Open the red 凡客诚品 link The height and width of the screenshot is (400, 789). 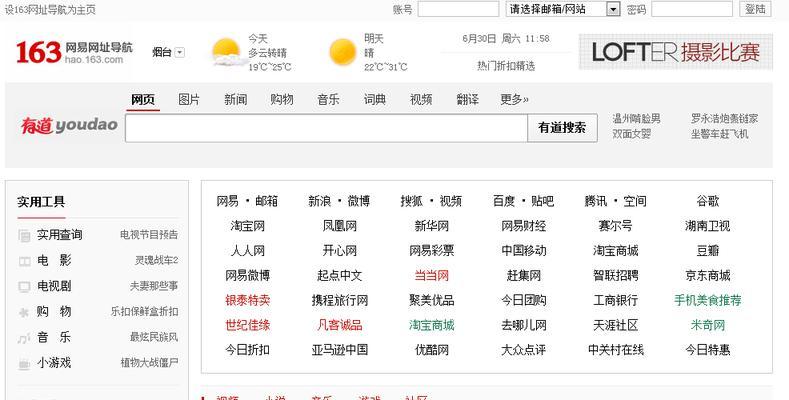(340, 325)
